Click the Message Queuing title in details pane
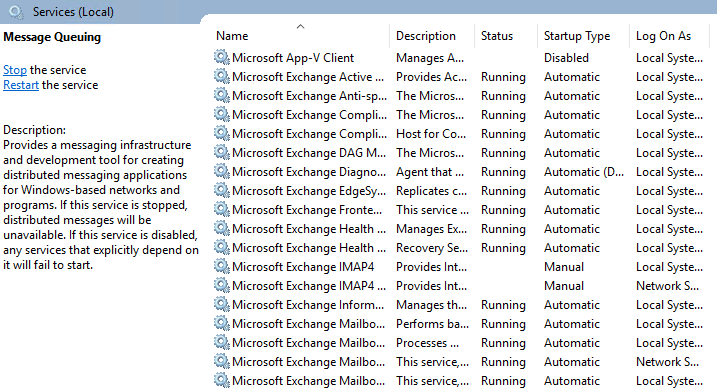This screenshot has width=717, height=391. [x=52, y=37]
